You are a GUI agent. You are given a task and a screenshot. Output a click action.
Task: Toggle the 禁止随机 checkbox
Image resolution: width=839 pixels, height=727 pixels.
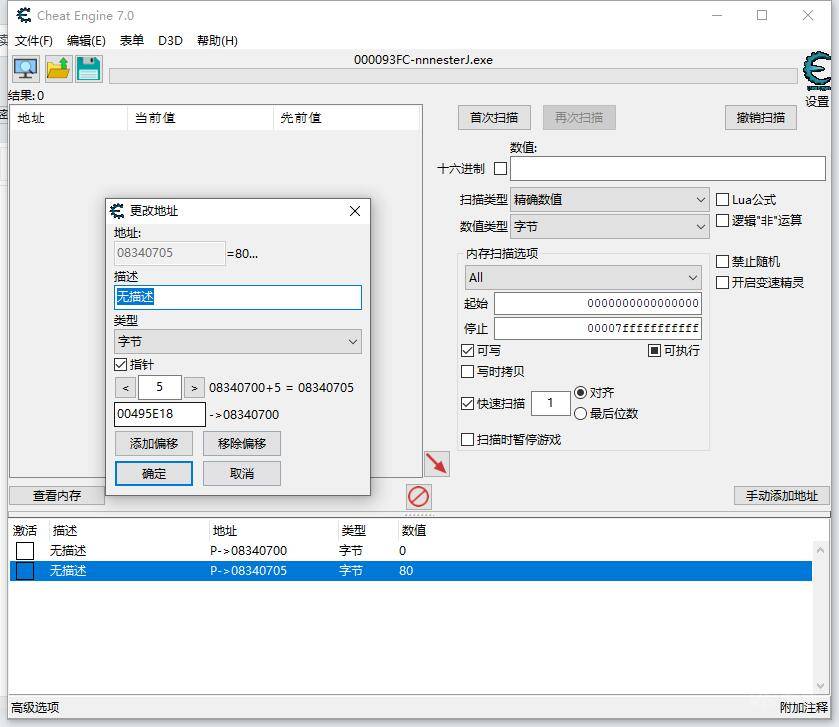[x=722, y=262]
